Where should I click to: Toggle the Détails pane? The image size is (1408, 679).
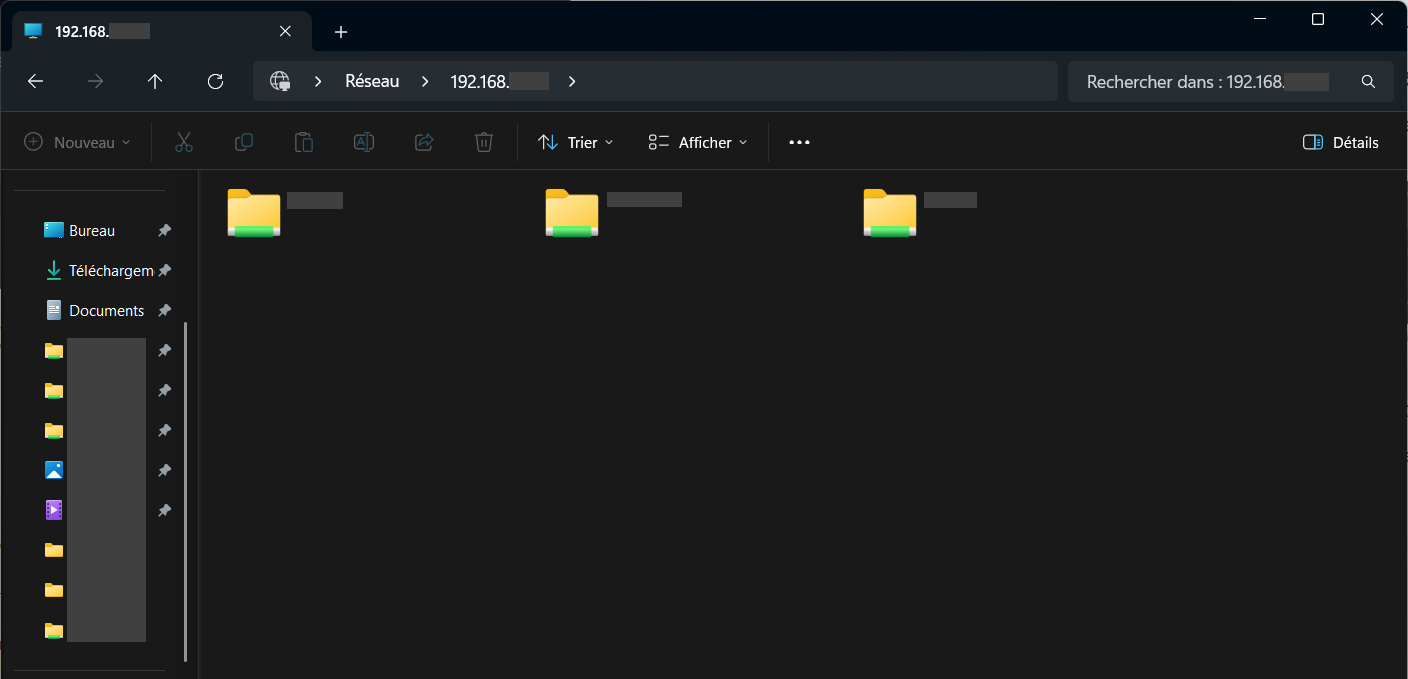point(1341,143)
